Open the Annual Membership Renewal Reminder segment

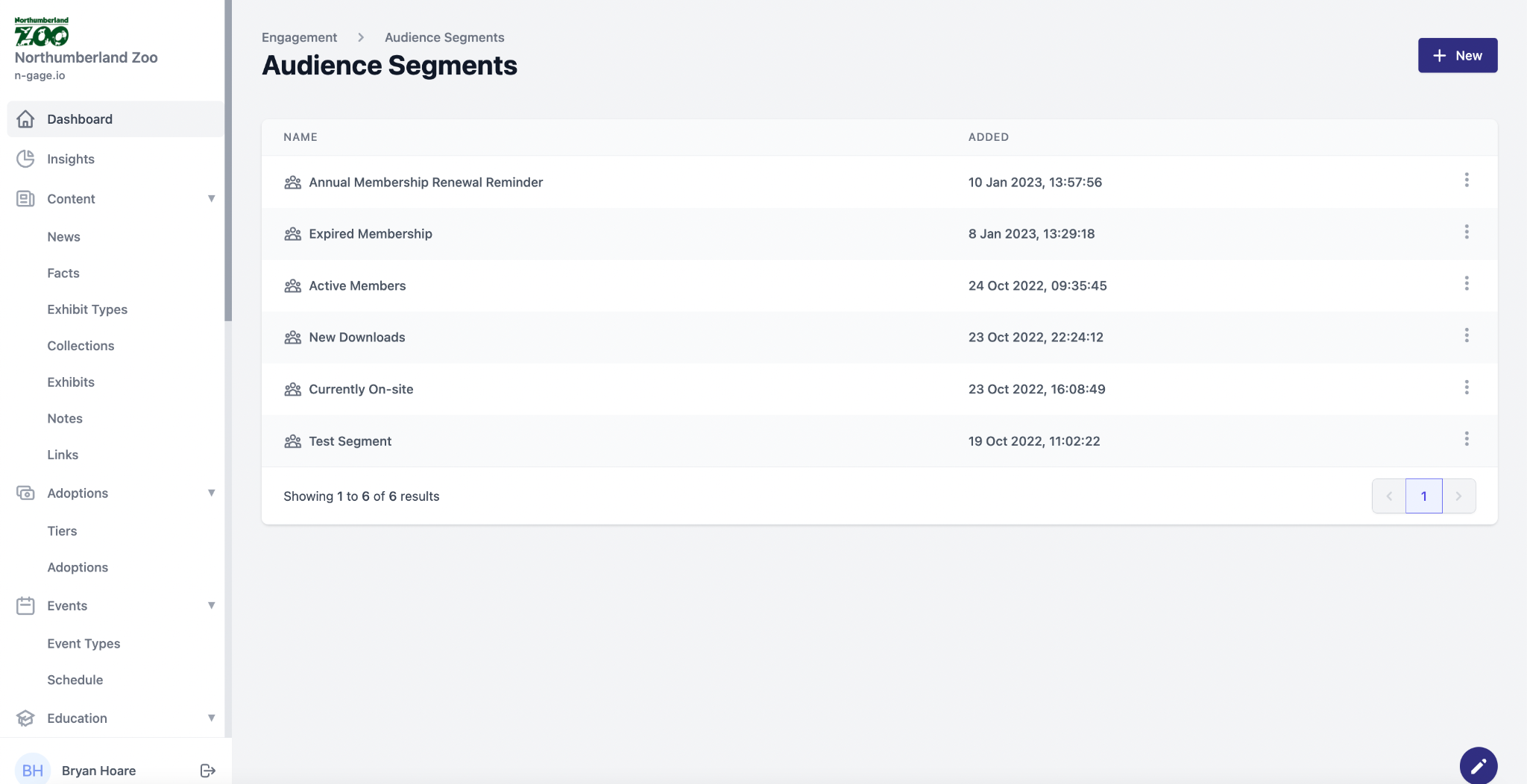coord(426,183)
